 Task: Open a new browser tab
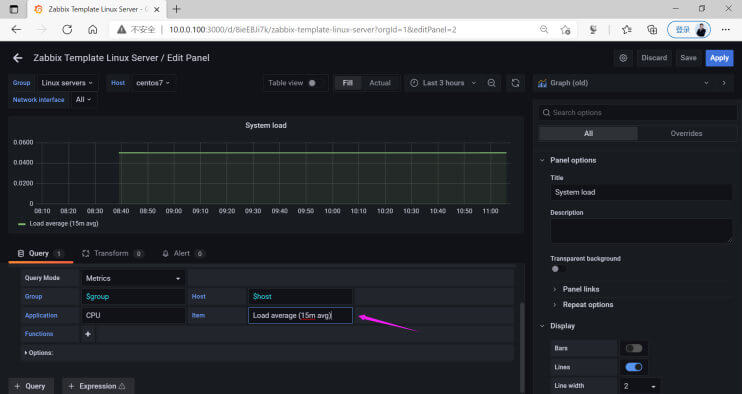(177, 9)
